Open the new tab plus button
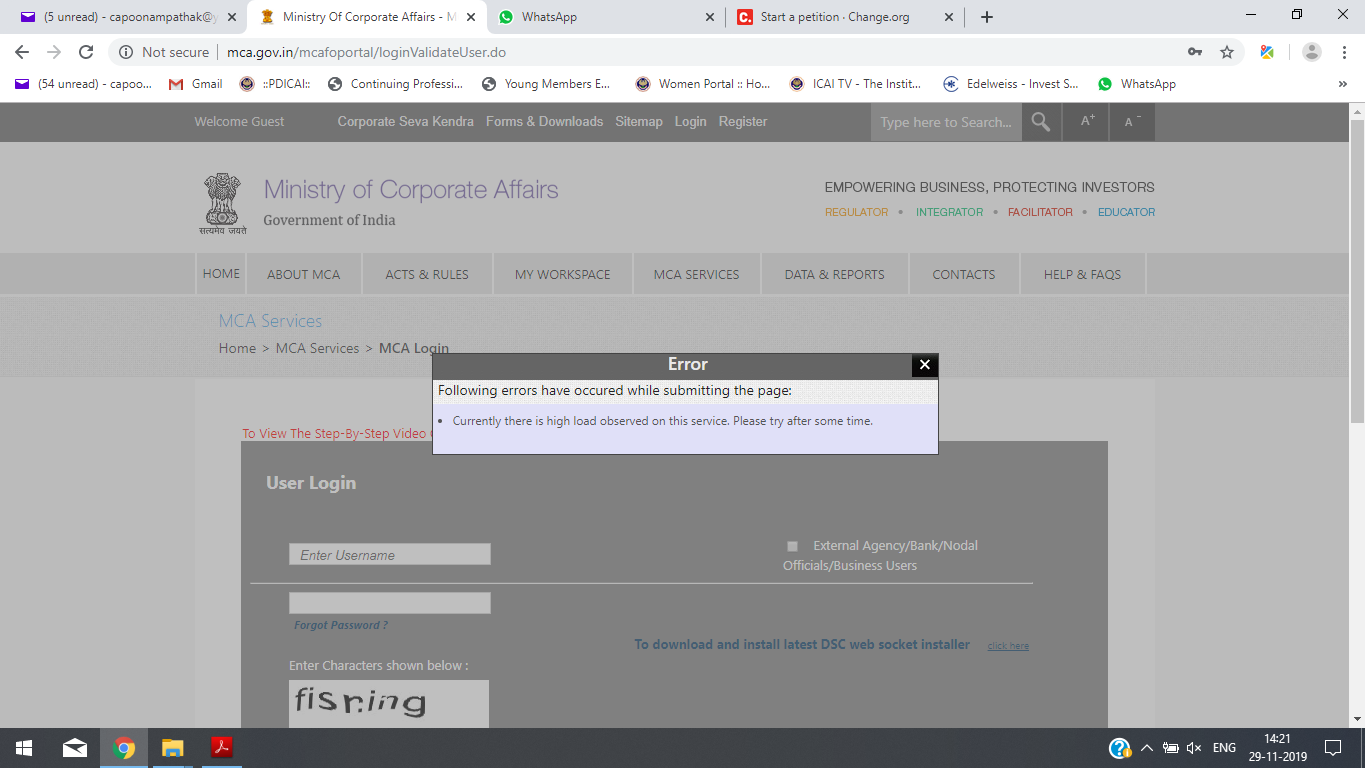 point(987,17)
